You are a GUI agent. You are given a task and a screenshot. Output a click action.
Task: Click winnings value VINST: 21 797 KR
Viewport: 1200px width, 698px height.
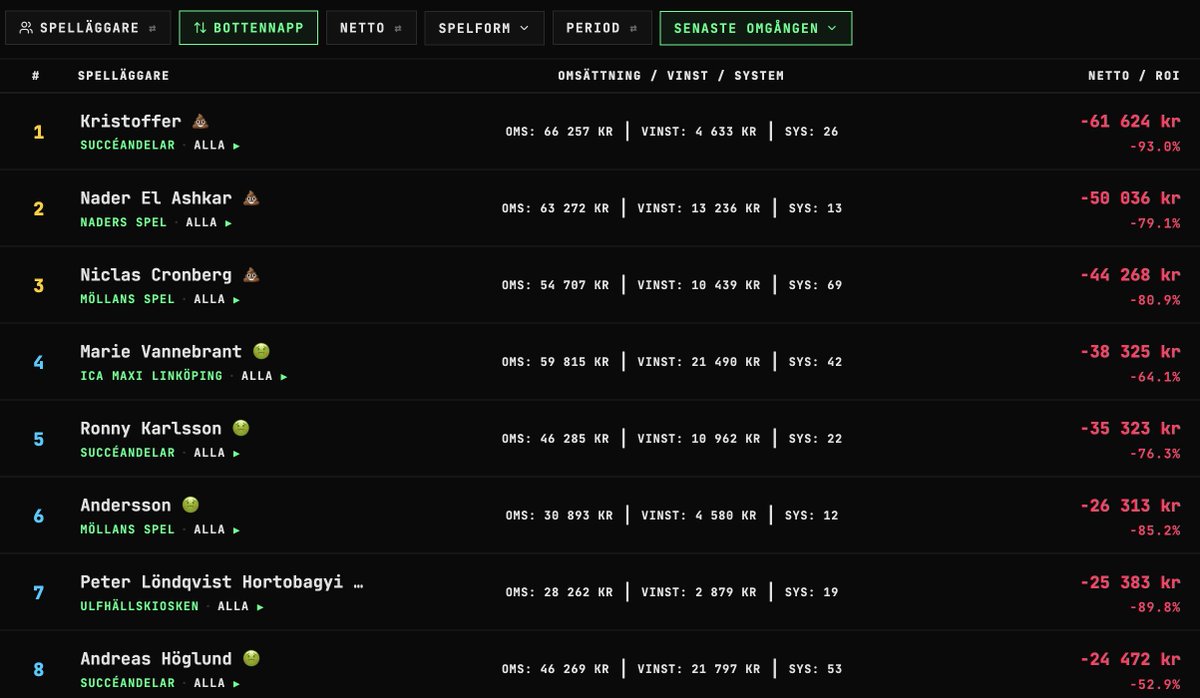coord(698,669)
